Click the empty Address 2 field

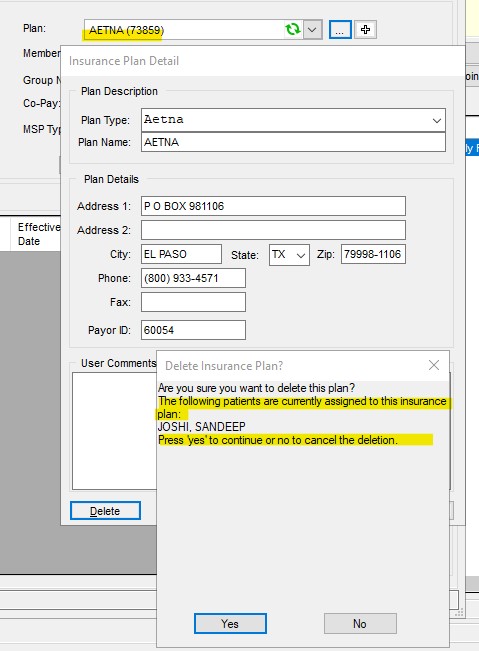click(273, 230)
